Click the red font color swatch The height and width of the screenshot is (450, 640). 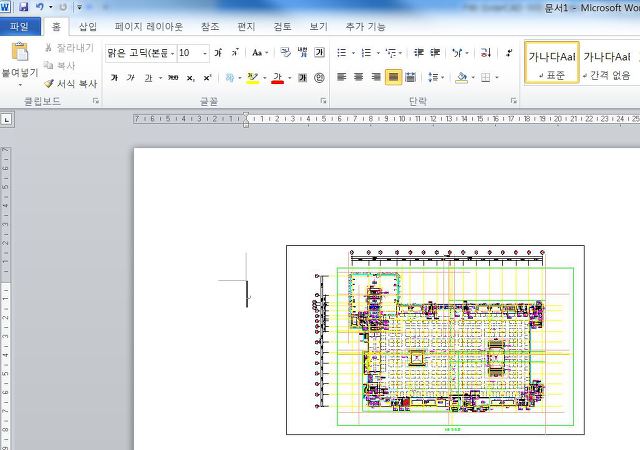click(276, 77)
